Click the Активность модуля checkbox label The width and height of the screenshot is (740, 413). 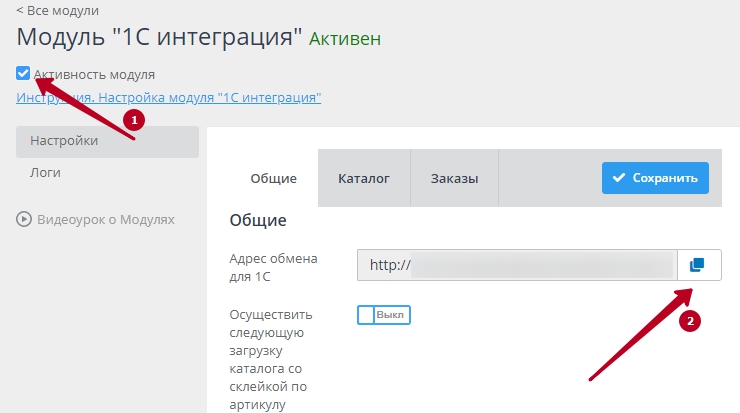tap(94, 74)
